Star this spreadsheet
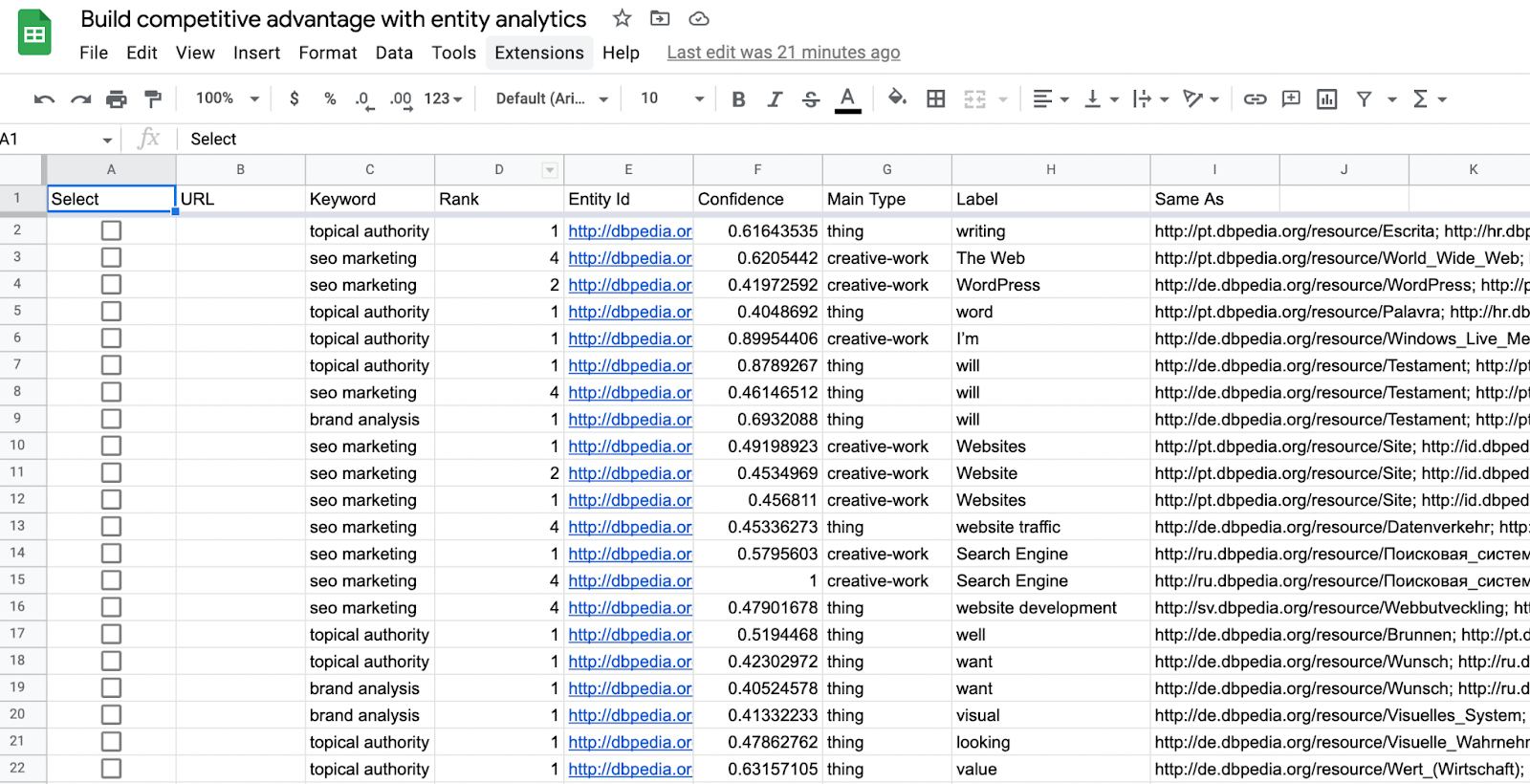 pyautogui.click(x=623, y=18)
